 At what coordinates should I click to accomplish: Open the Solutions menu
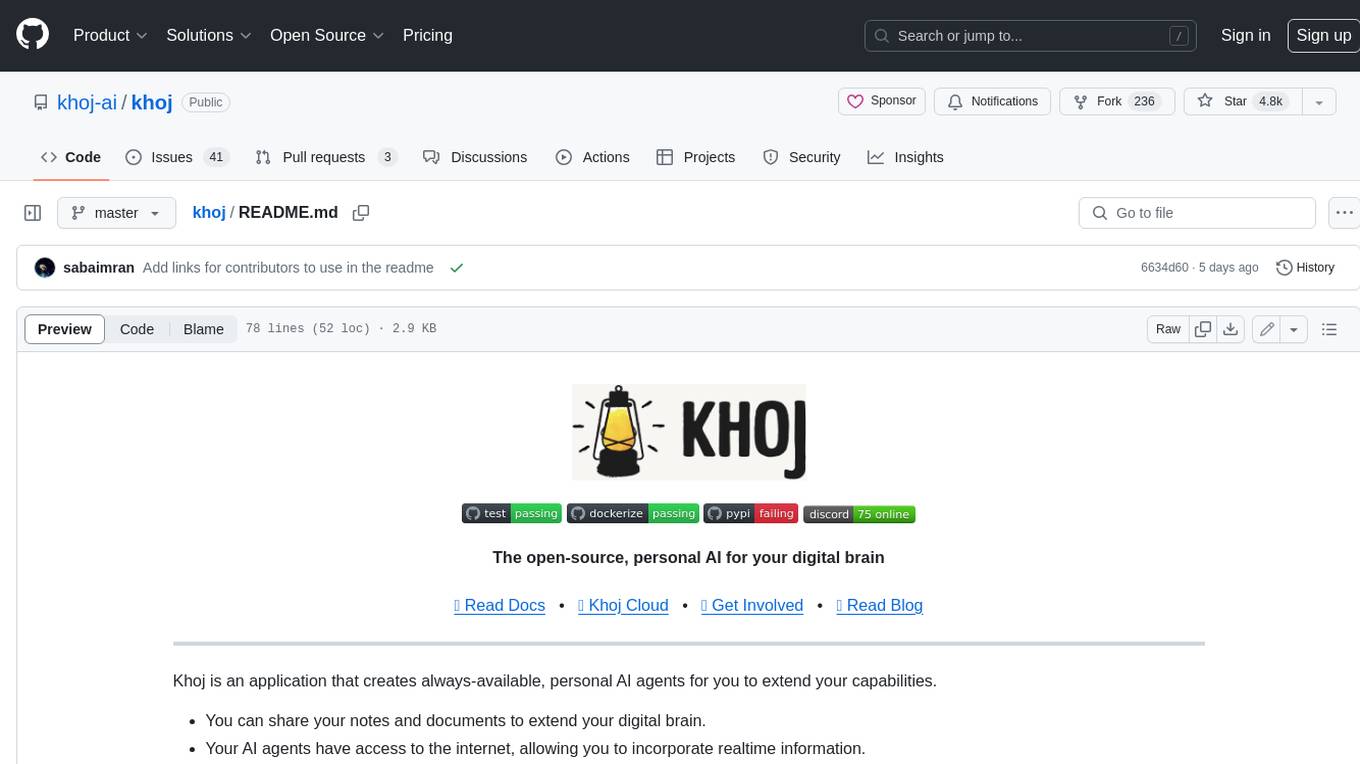click(x=208, y=35)
